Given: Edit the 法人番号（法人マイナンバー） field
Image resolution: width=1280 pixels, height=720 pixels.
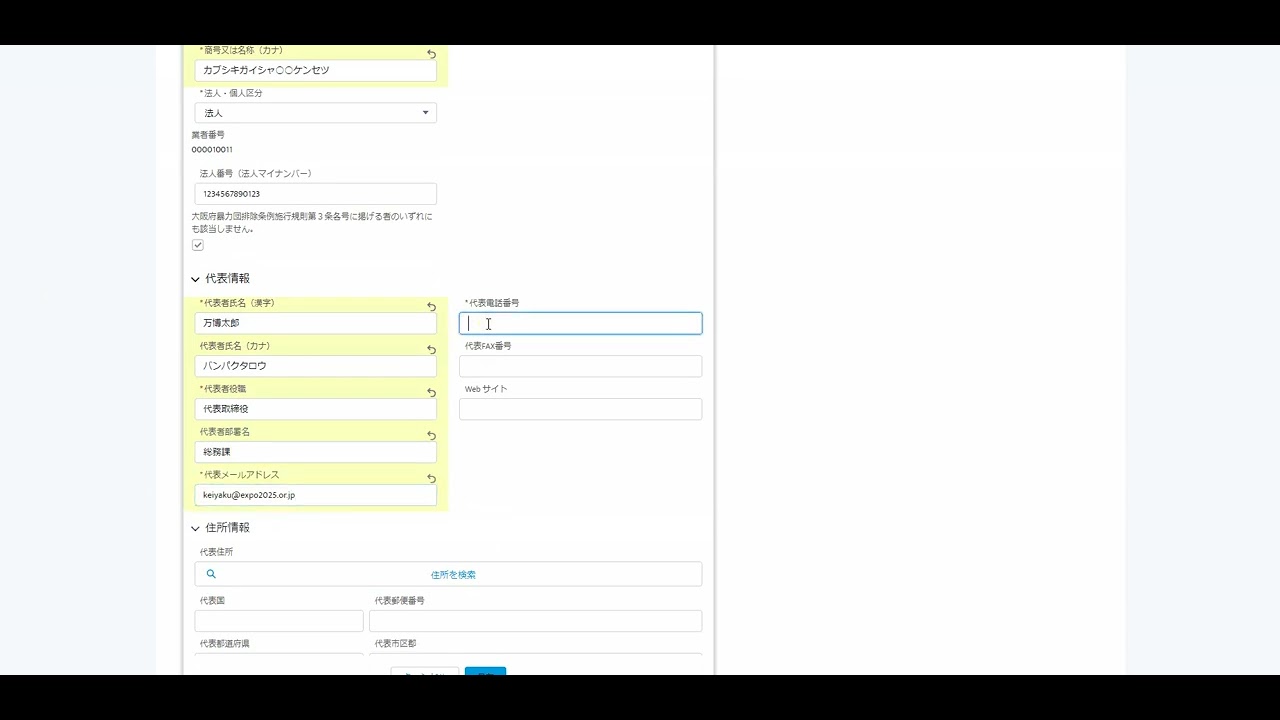Looking at the screenshot, I should [x=316, y=194].
